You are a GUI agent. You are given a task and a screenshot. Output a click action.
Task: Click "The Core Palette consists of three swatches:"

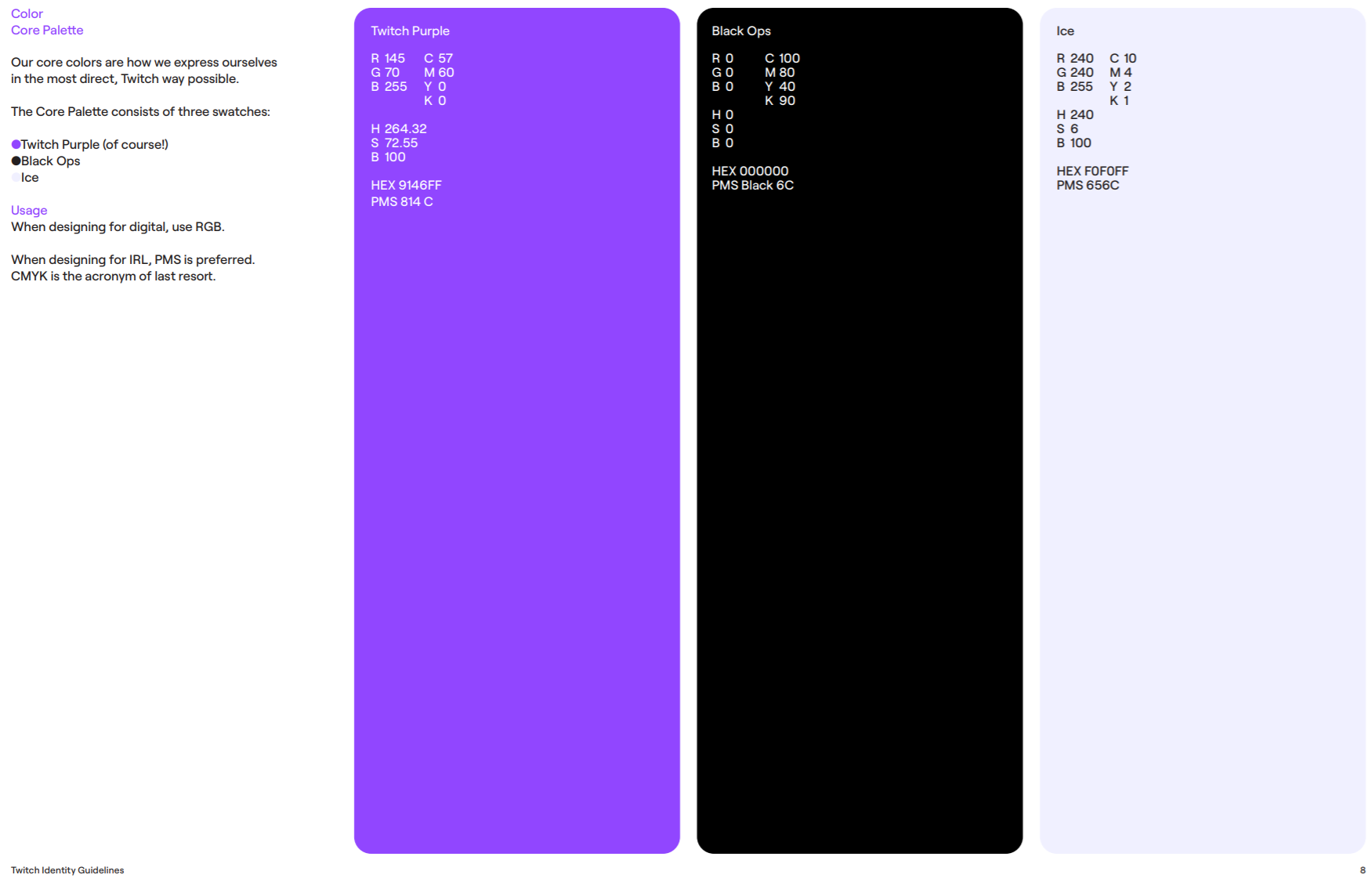click(x=140, y=111)
